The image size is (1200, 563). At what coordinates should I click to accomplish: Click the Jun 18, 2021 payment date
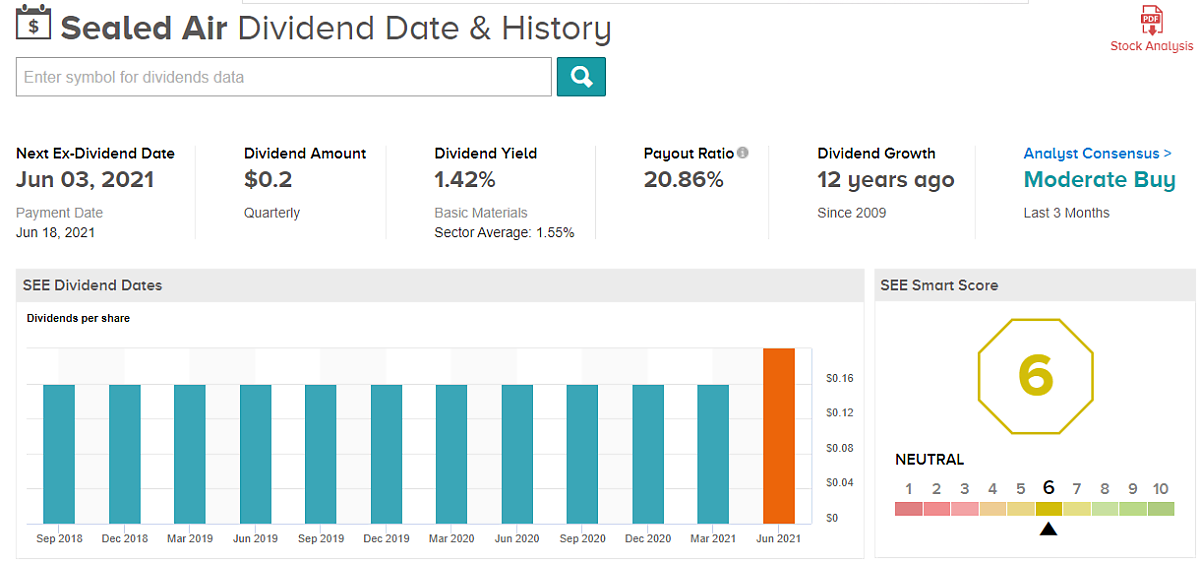point(55,232)
